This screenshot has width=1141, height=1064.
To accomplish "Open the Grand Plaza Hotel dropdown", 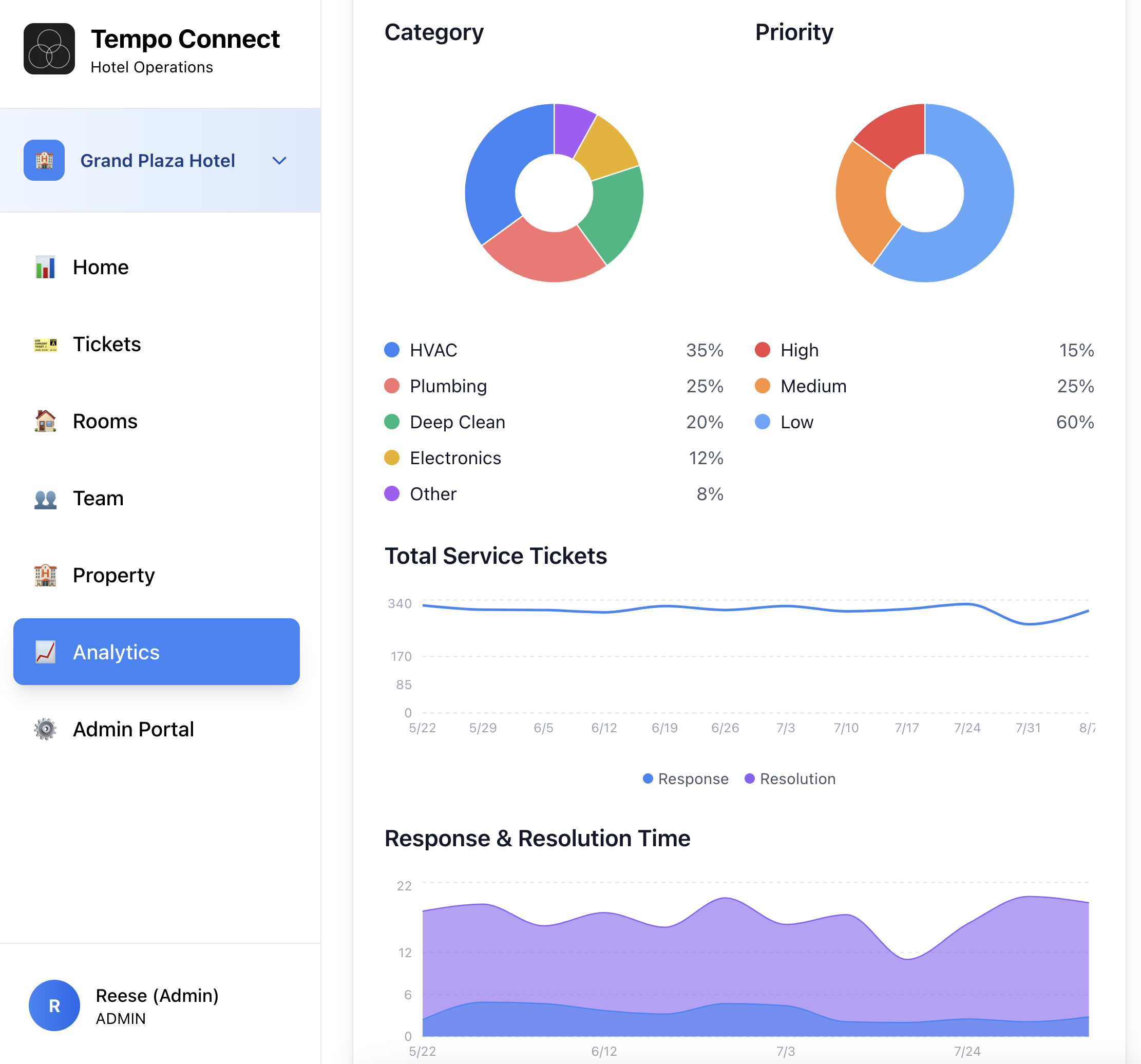I will pos(157,161).
